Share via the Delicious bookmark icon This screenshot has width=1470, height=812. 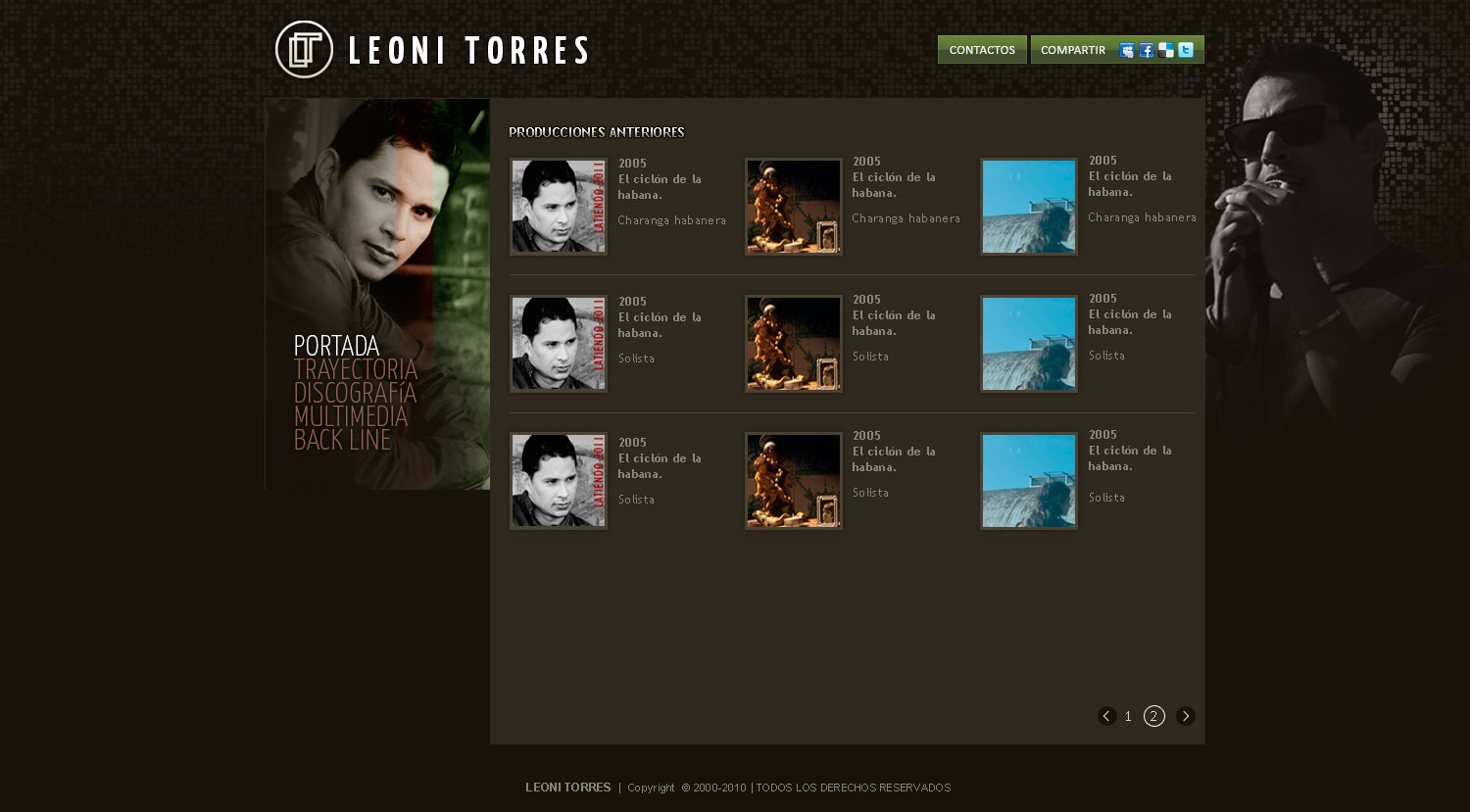1166,51
